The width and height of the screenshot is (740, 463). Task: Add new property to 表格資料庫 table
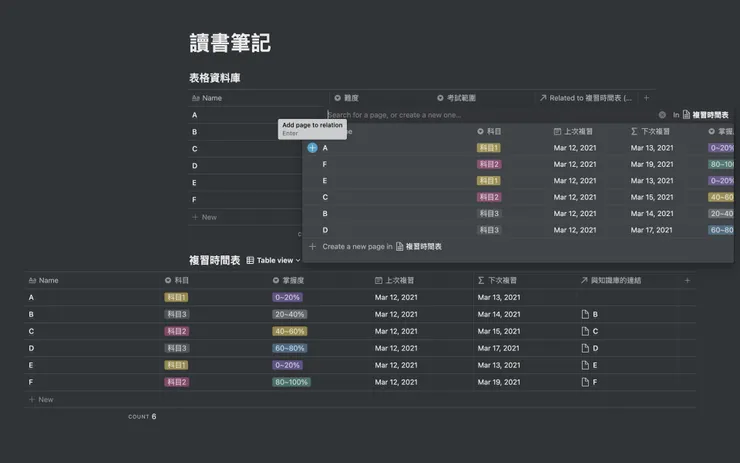647,98
